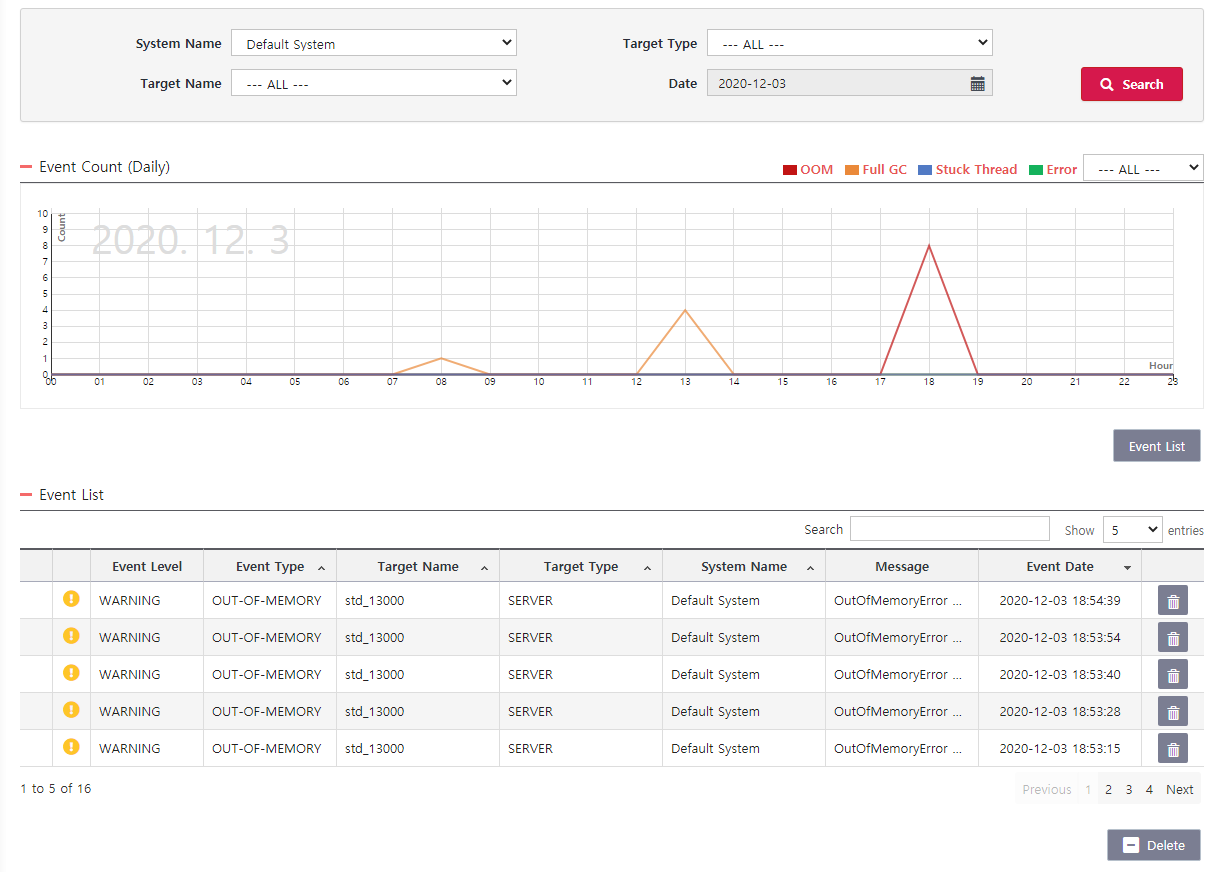Toggle the Full GC series in the chart legend

point(875,169)
